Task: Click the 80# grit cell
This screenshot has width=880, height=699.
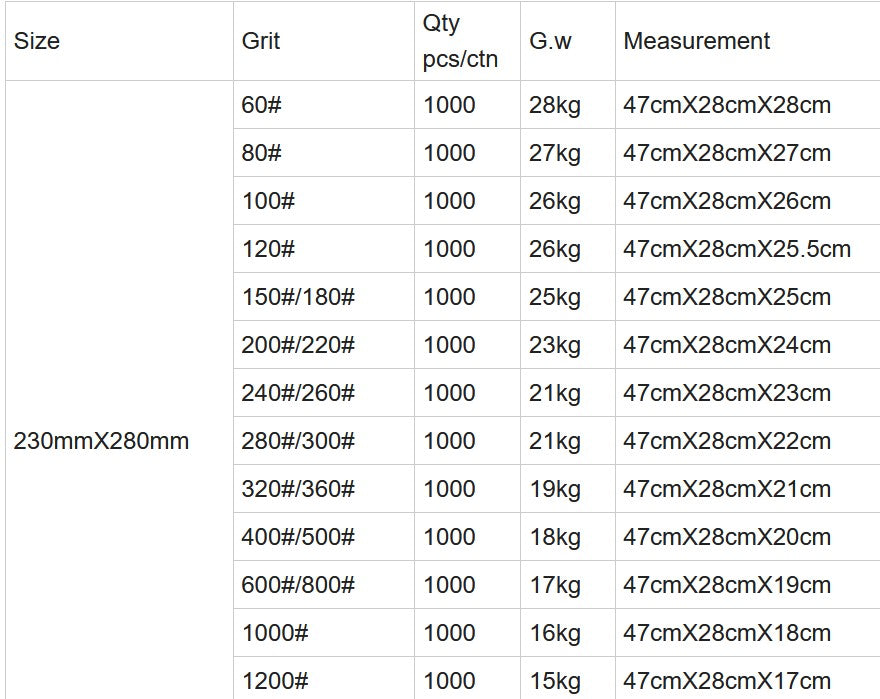Action: pos(262,153)
